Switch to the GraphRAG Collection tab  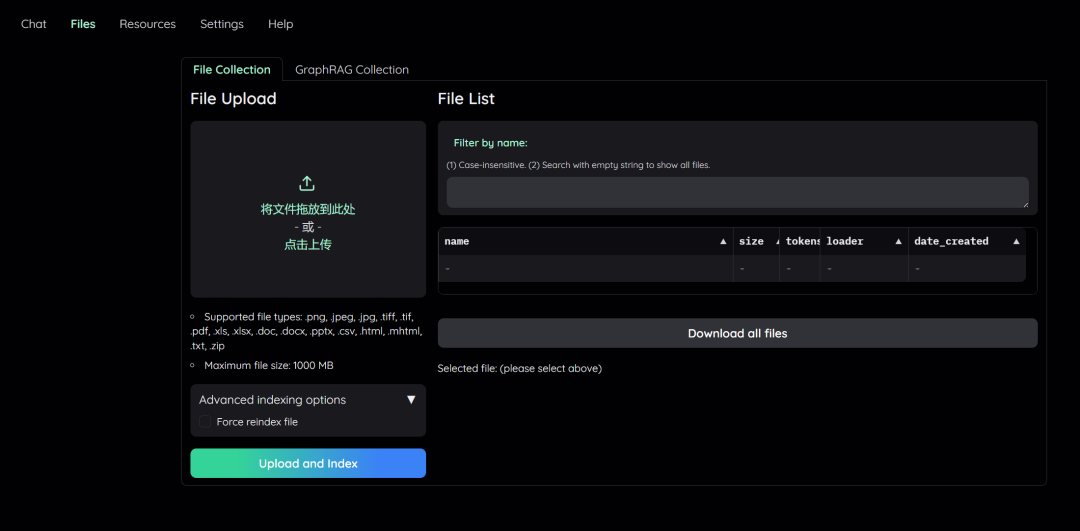352,70
